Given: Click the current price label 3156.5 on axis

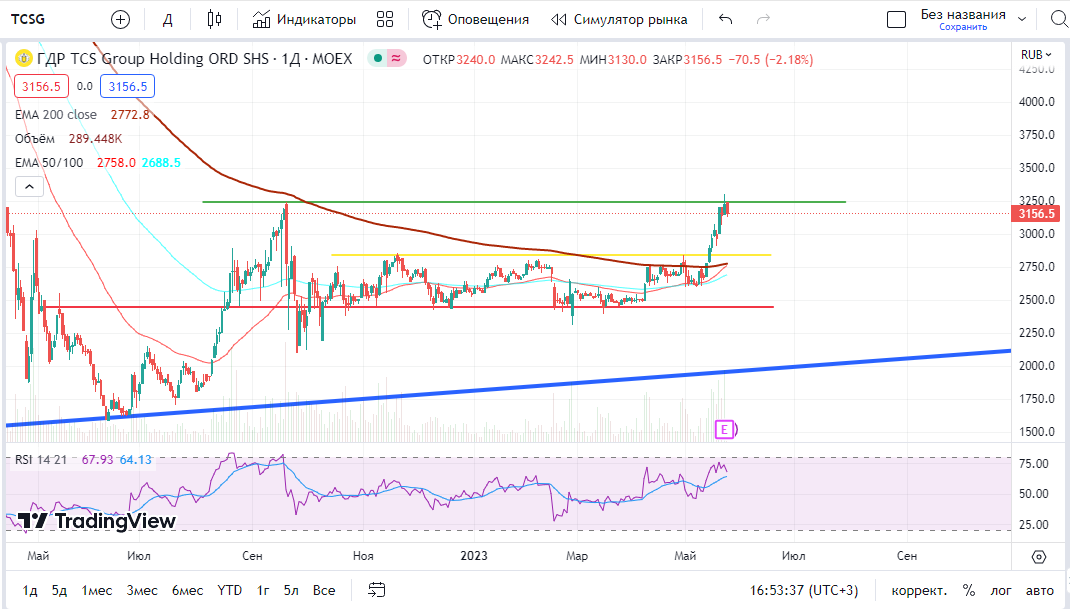Looking at the screenshot, I should 1036,214.
